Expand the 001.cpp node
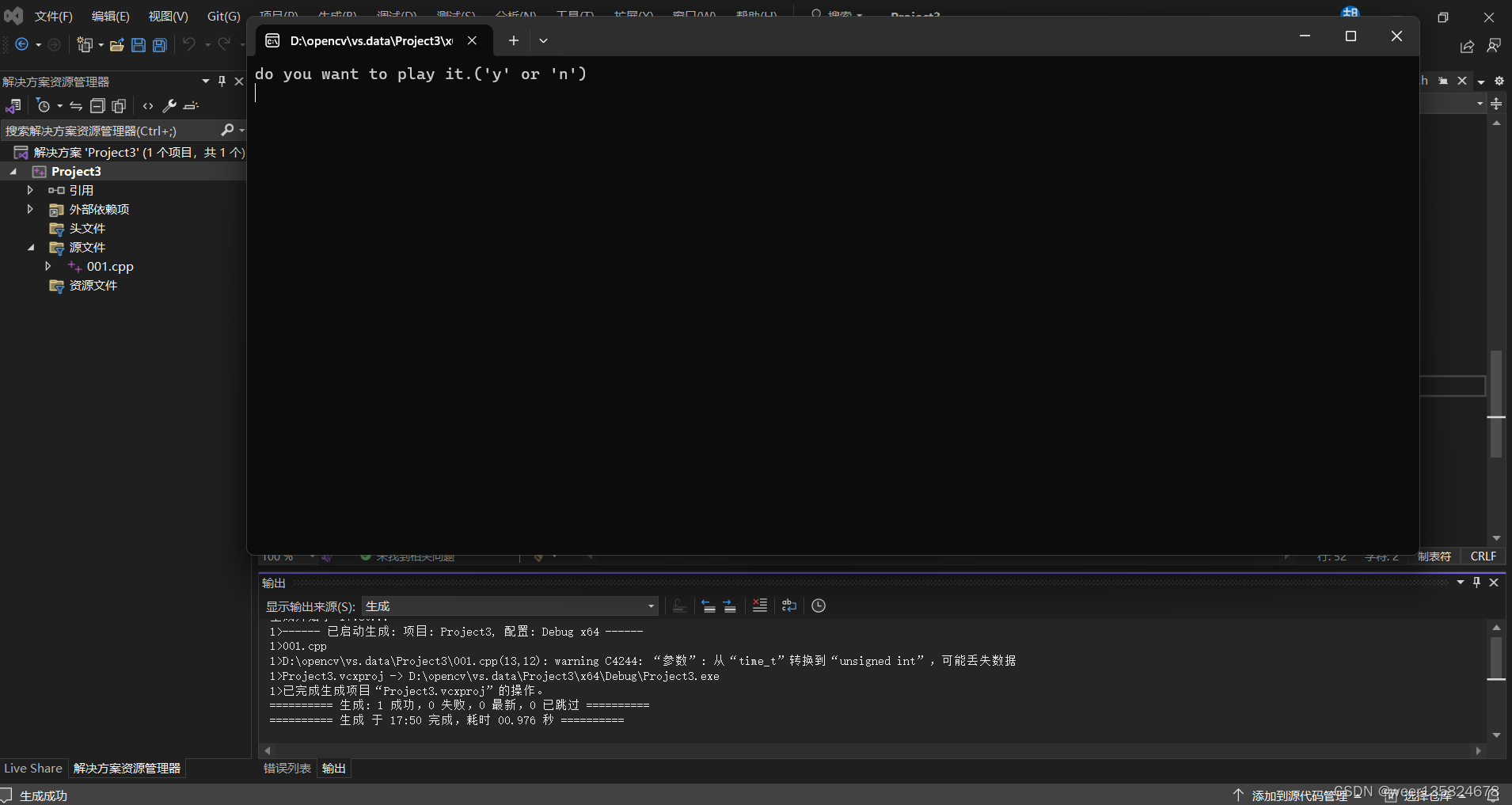 (x=48, y=266)
